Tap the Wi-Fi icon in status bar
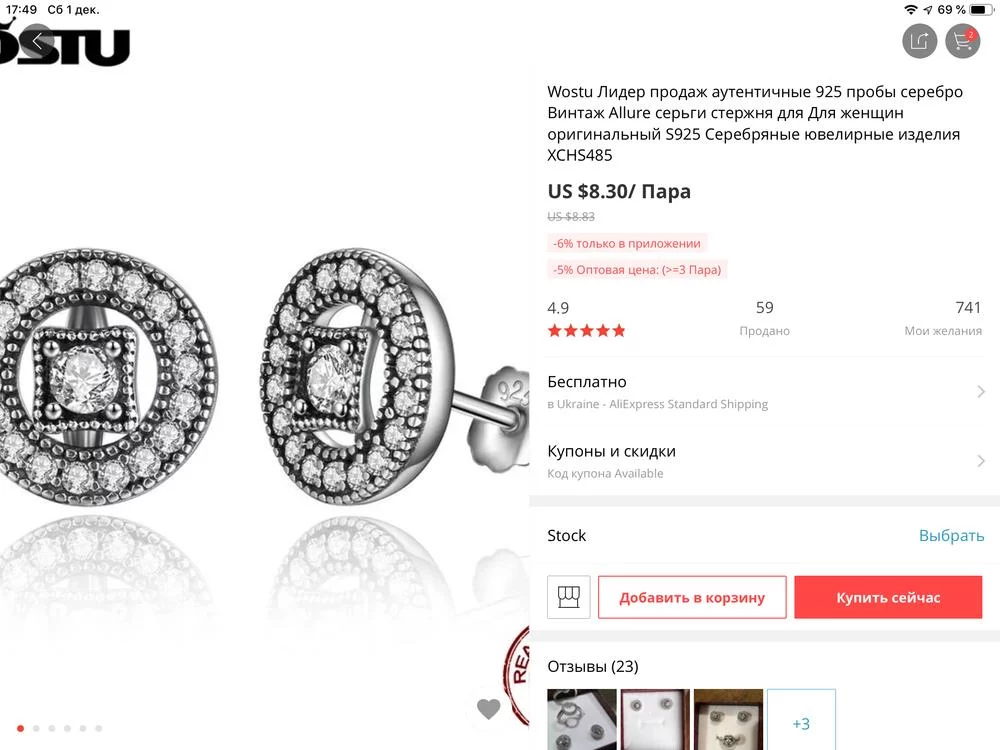This screenshot has height=750, width=1000. point(910,9)
